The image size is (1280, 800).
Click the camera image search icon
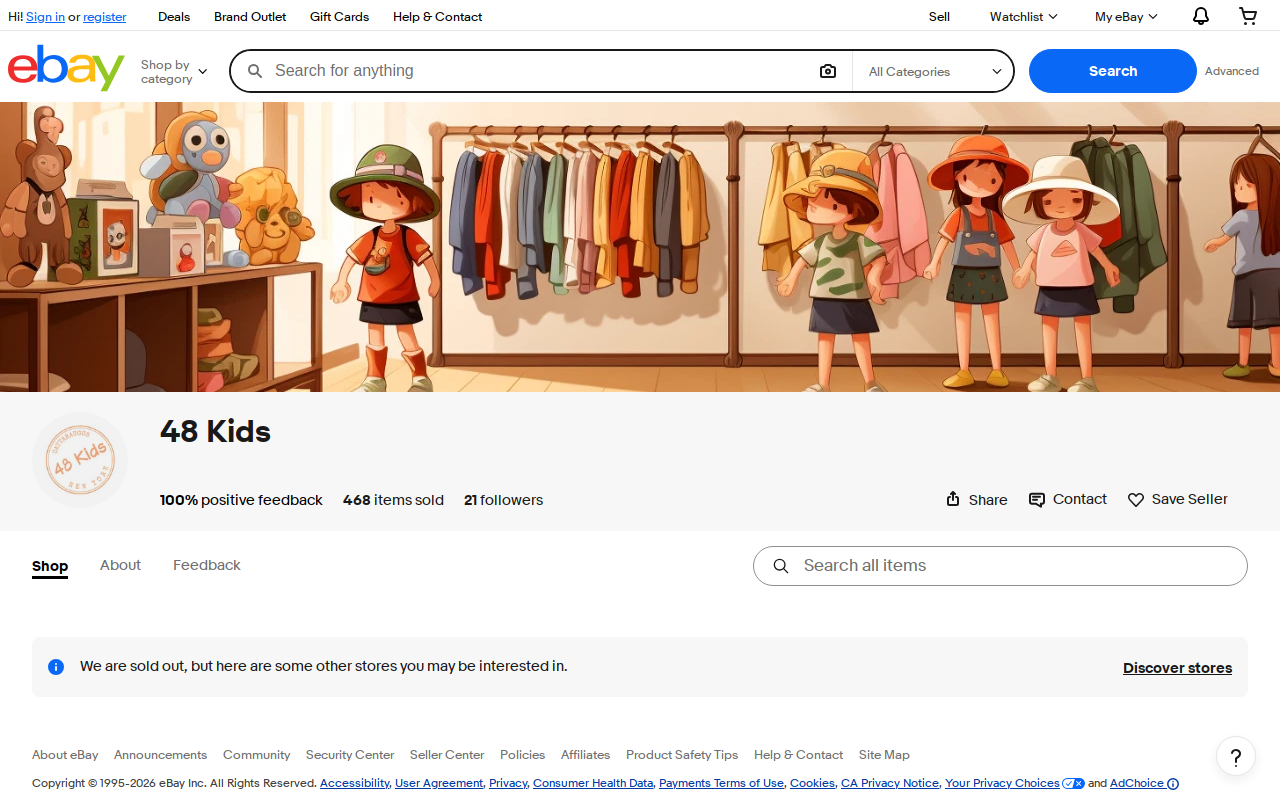point(828,71)
